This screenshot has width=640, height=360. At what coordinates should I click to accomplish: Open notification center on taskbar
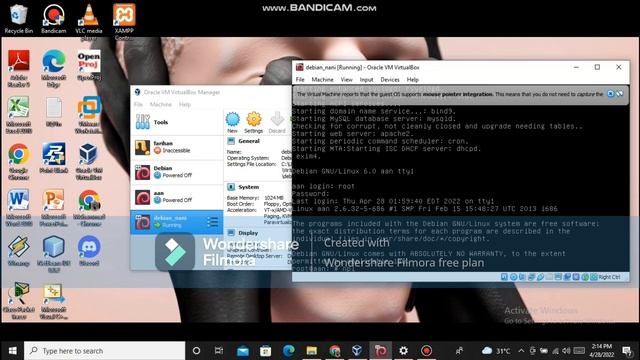click(627, 351)
